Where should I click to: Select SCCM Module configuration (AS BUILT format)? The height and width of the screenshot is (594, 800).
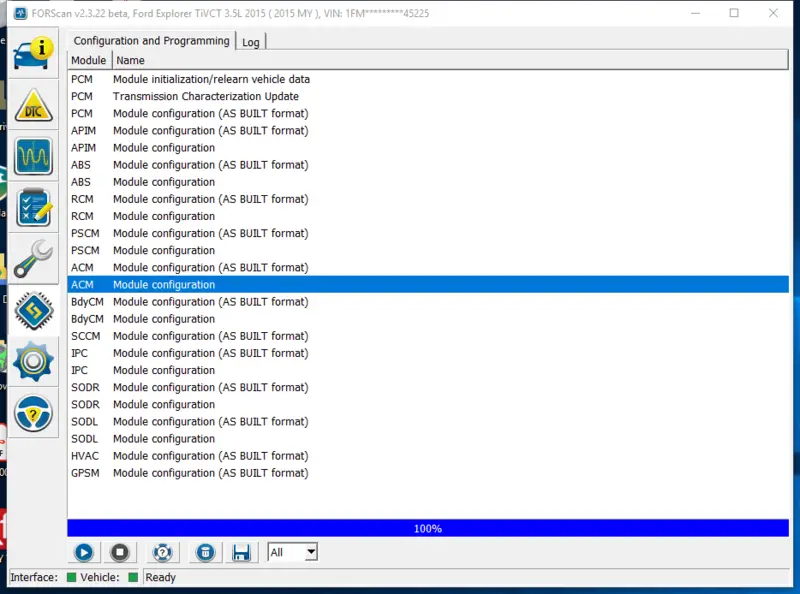(428, 336)
